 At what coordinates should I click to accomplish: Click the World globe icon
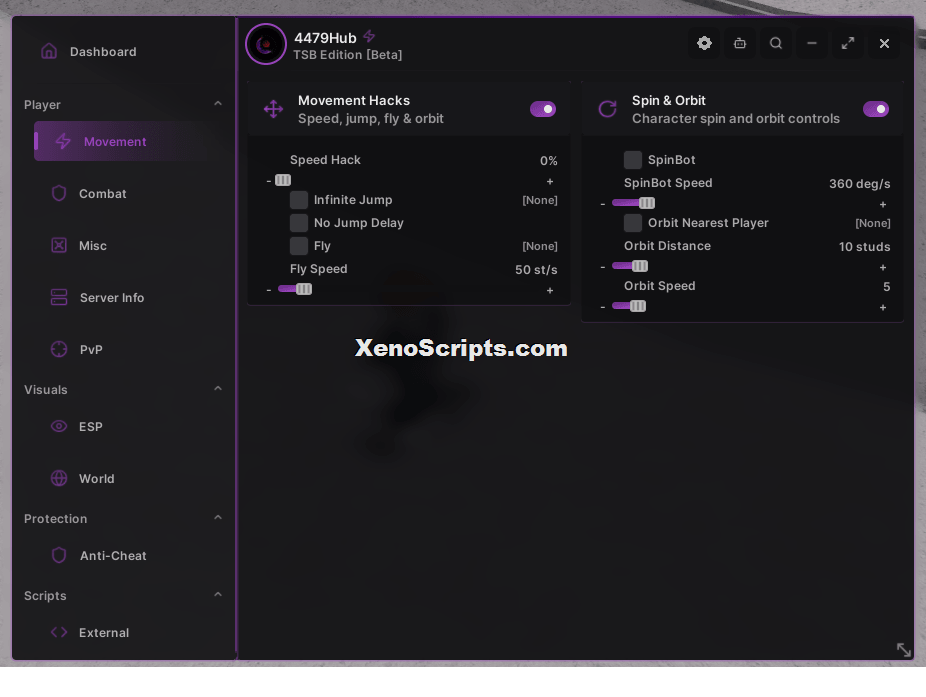(59, 478)
